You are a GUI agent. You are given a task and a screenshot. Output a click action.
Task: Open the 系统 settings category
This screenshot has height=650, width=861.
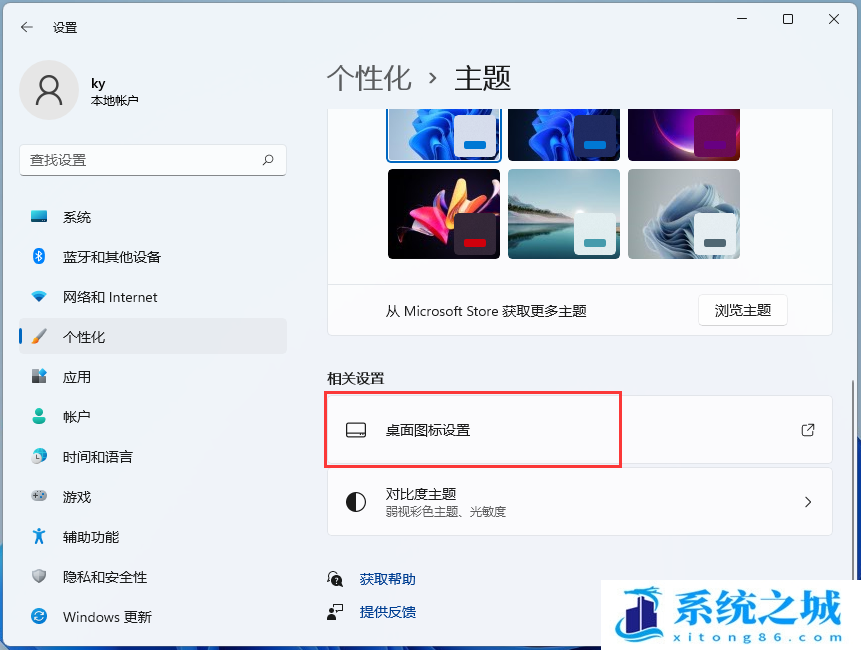77,217
